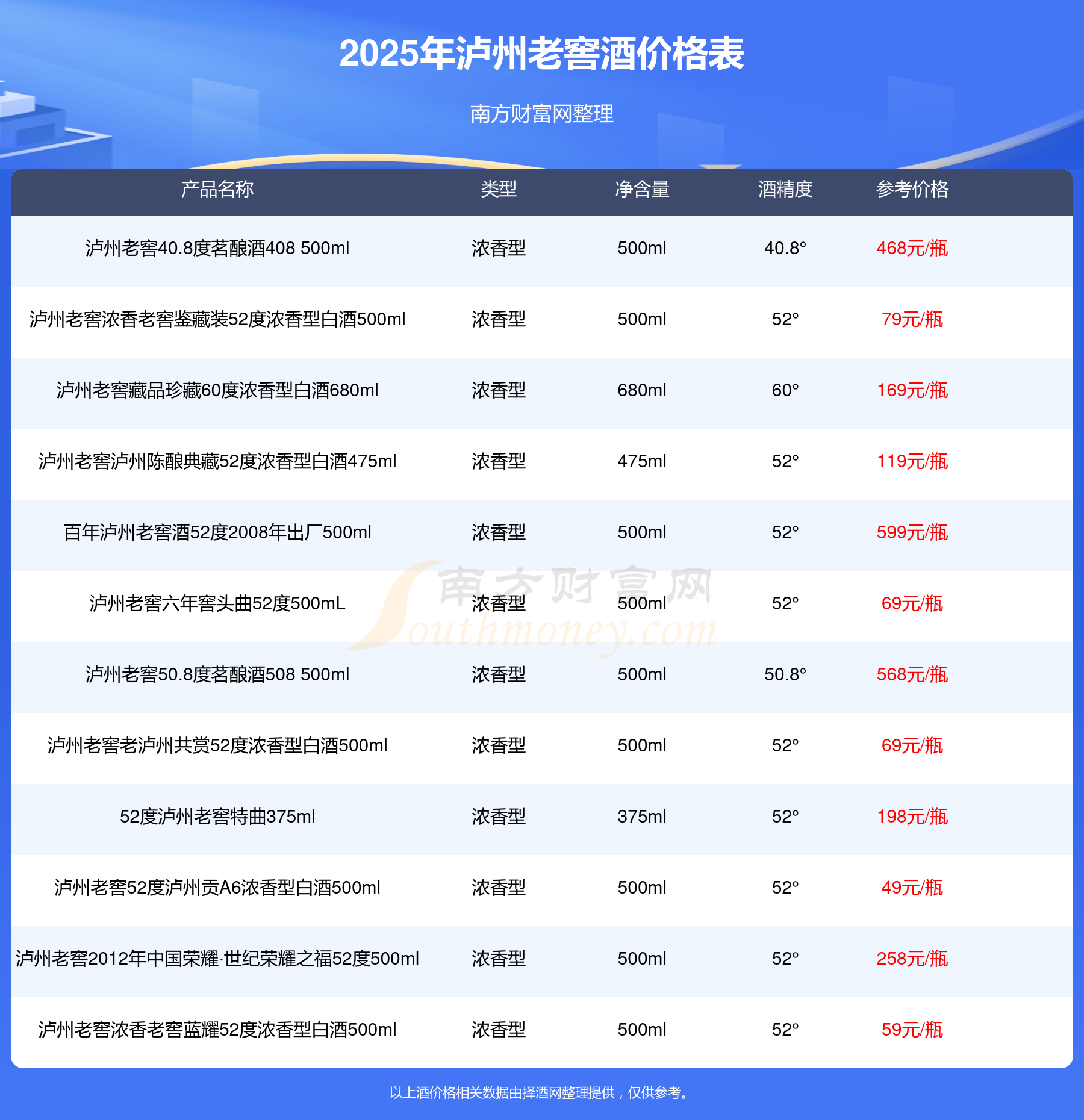
Task: Click "浓香型" in the 茗酿酒408 row
Action: click(499, 248)
